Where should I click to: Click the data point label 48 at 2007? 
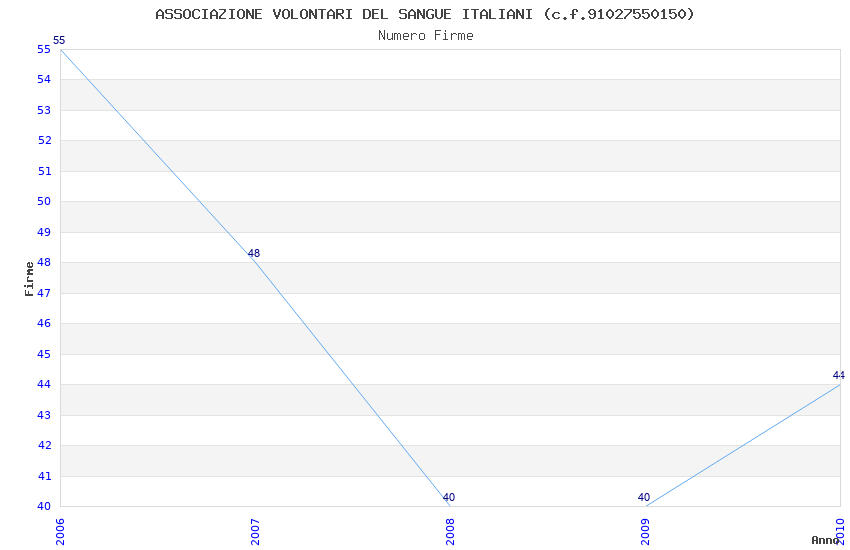pos(254,253)
